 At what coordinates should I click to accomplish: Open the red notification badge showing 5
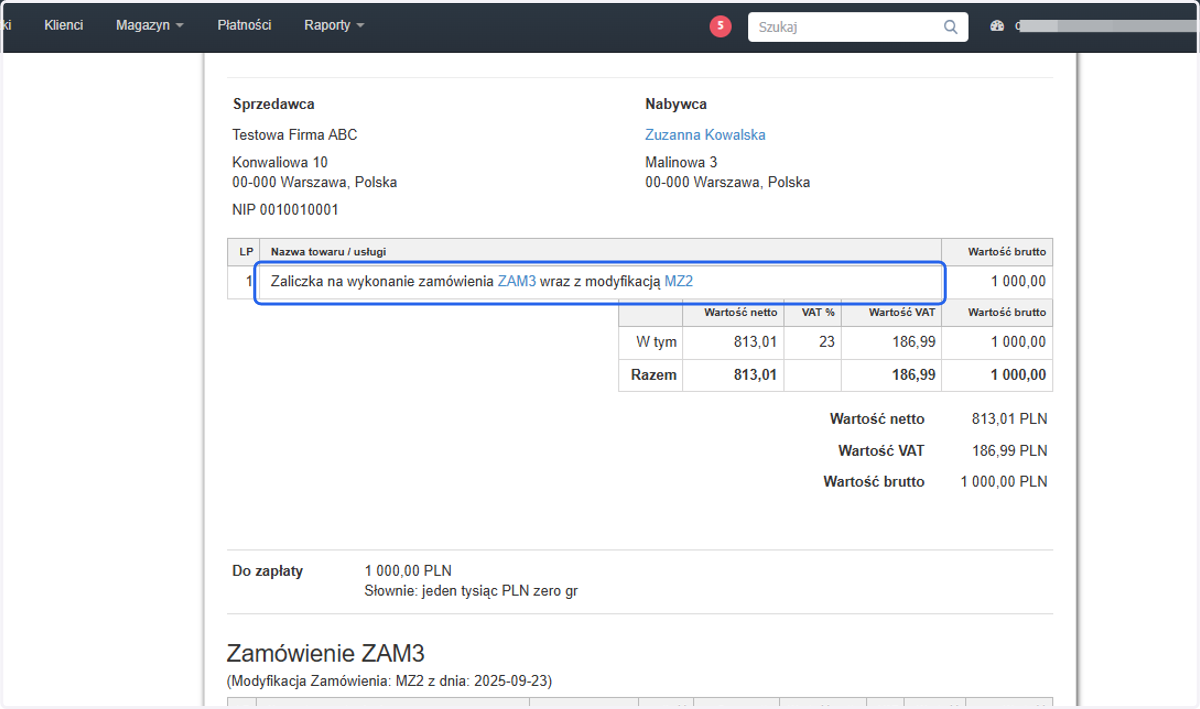(720, 27)
